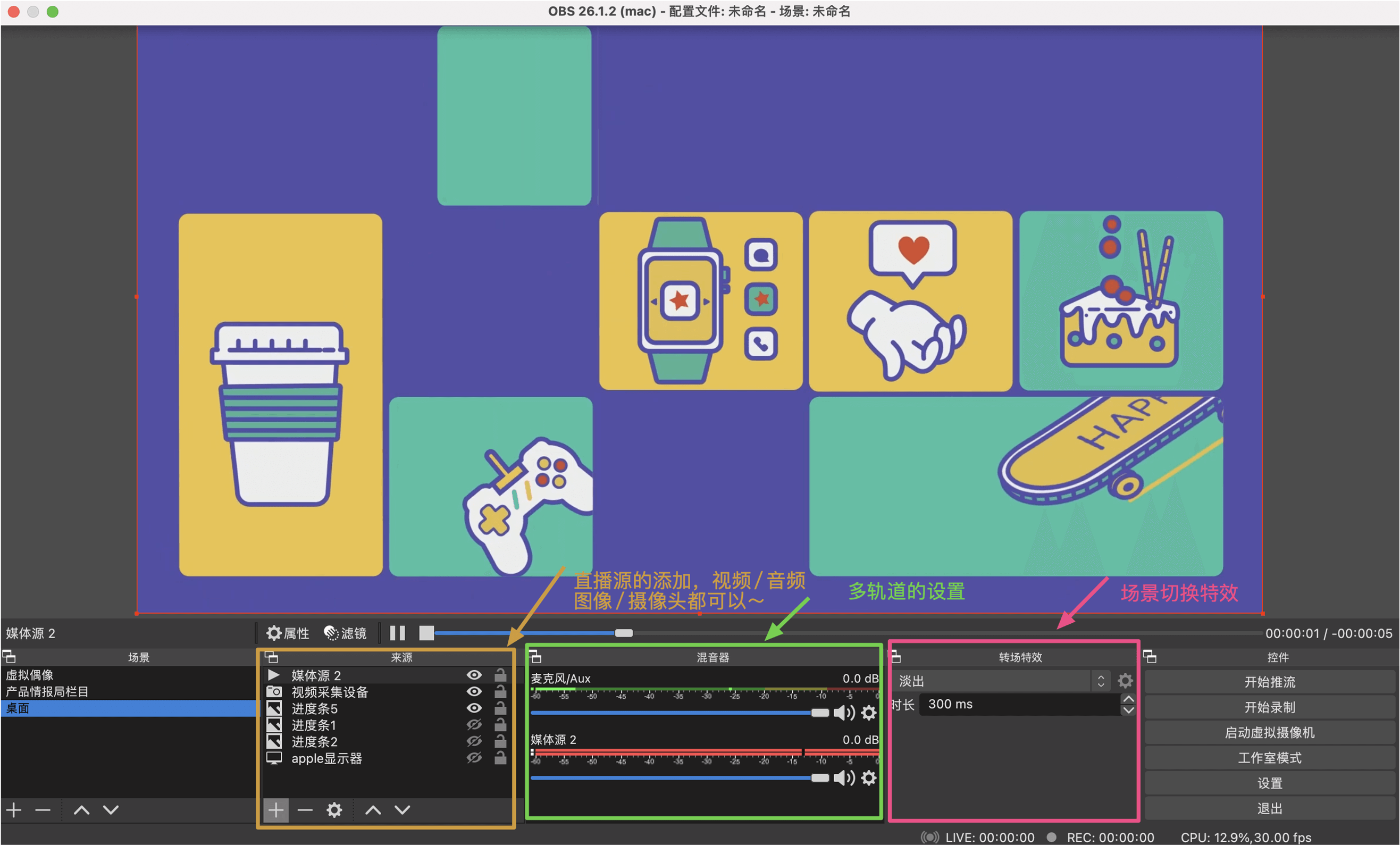Hide the 视频采集设备 source eye
The width and height of the screenshot is (1400, 845).
click(474, 691)
